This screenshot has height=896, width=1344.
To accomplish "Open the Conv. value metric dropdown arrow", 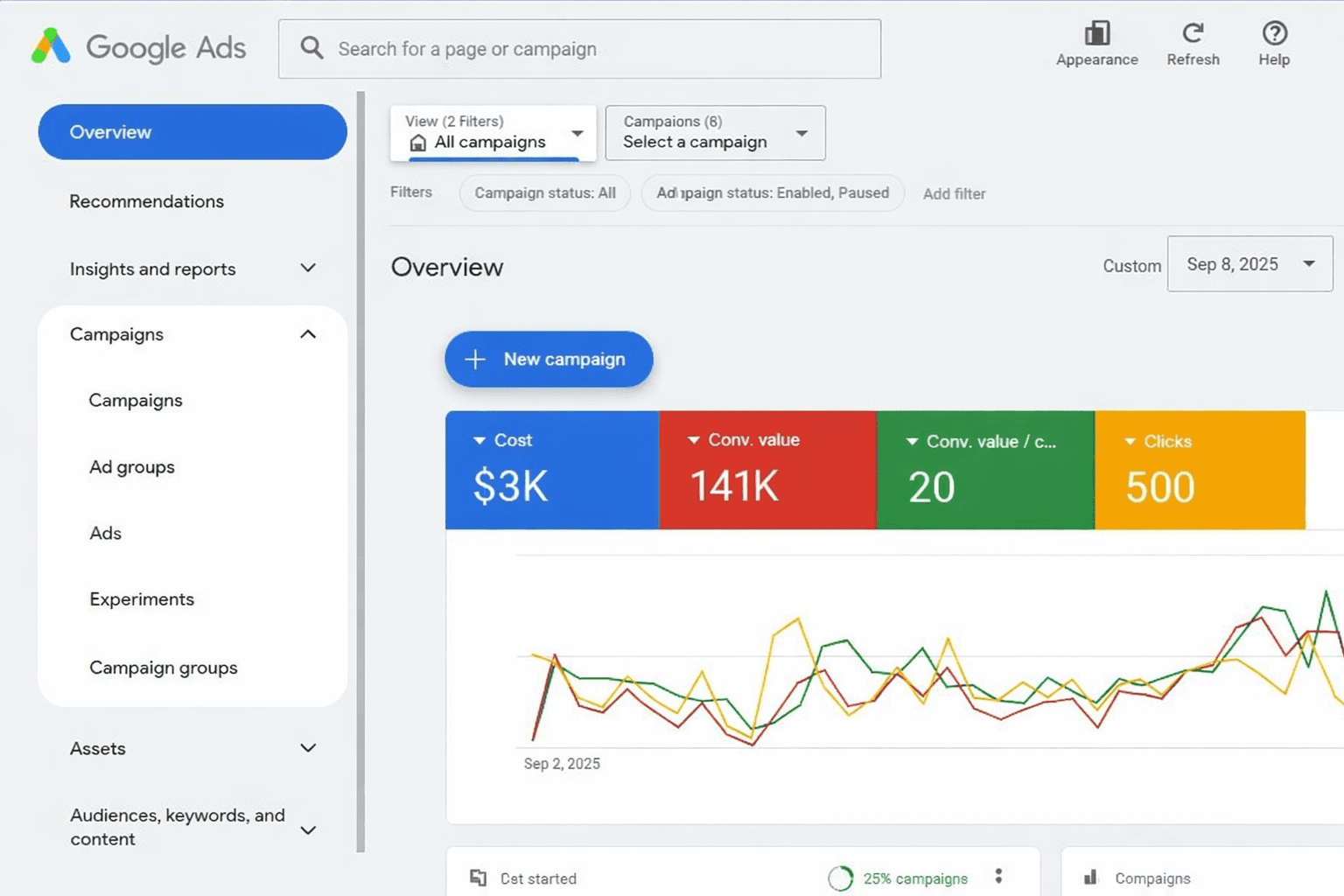I will click(693, 440).
